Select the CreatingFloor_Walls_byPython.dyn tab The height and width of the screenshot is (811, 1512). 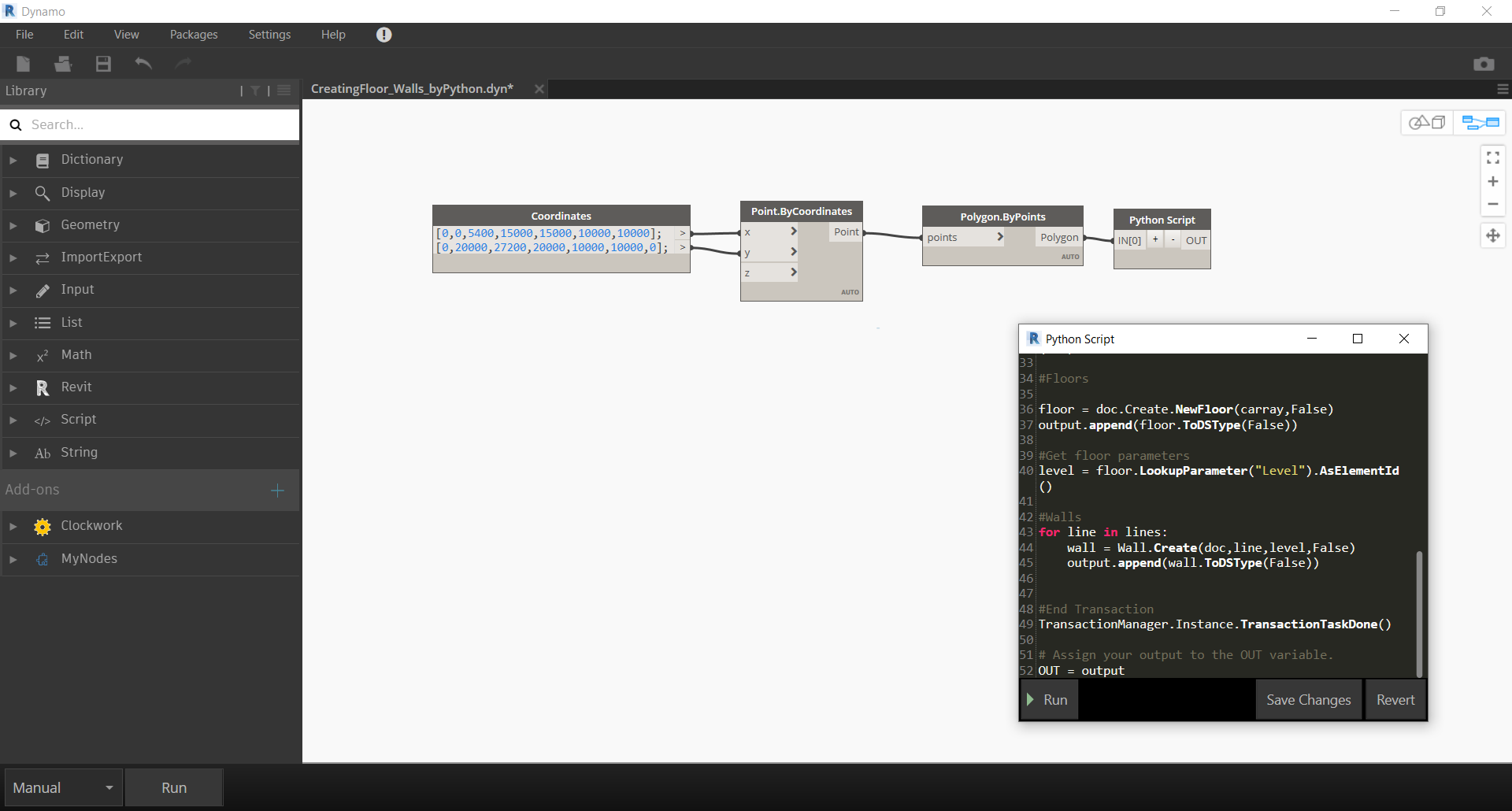click(412, 89)
